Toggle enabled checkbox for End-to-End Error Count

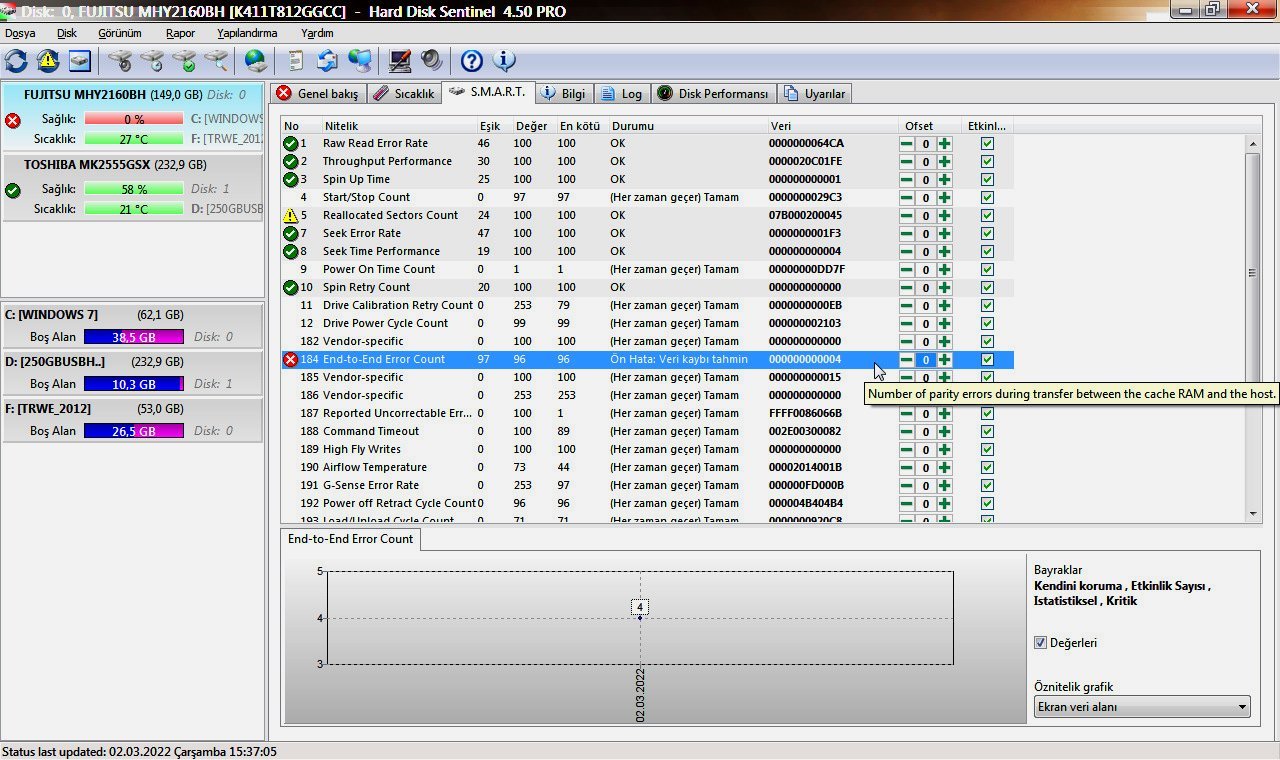point(987,360)
